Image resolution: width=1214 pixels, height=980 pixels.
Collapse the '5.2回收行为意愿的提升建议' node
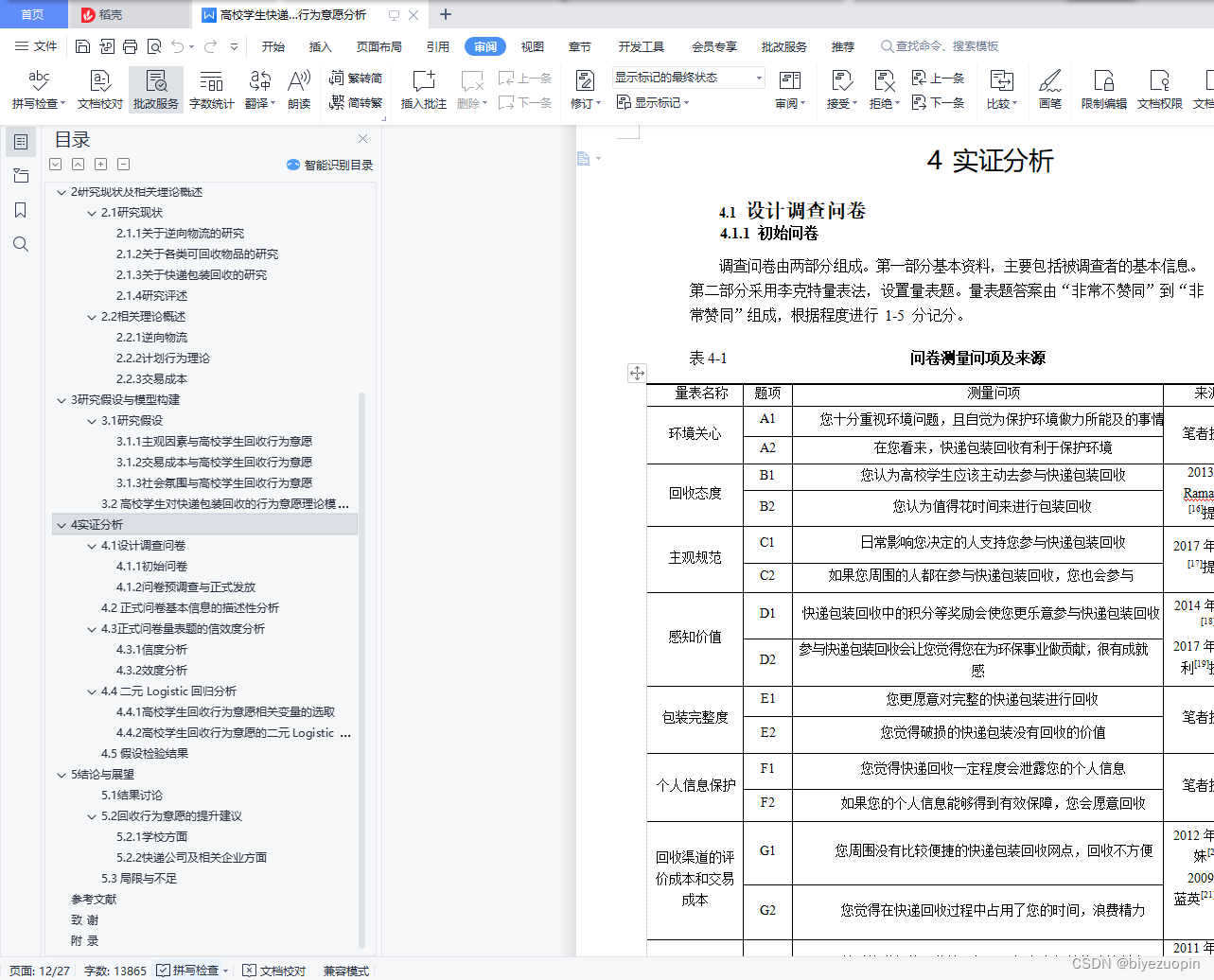coord(92,816)
